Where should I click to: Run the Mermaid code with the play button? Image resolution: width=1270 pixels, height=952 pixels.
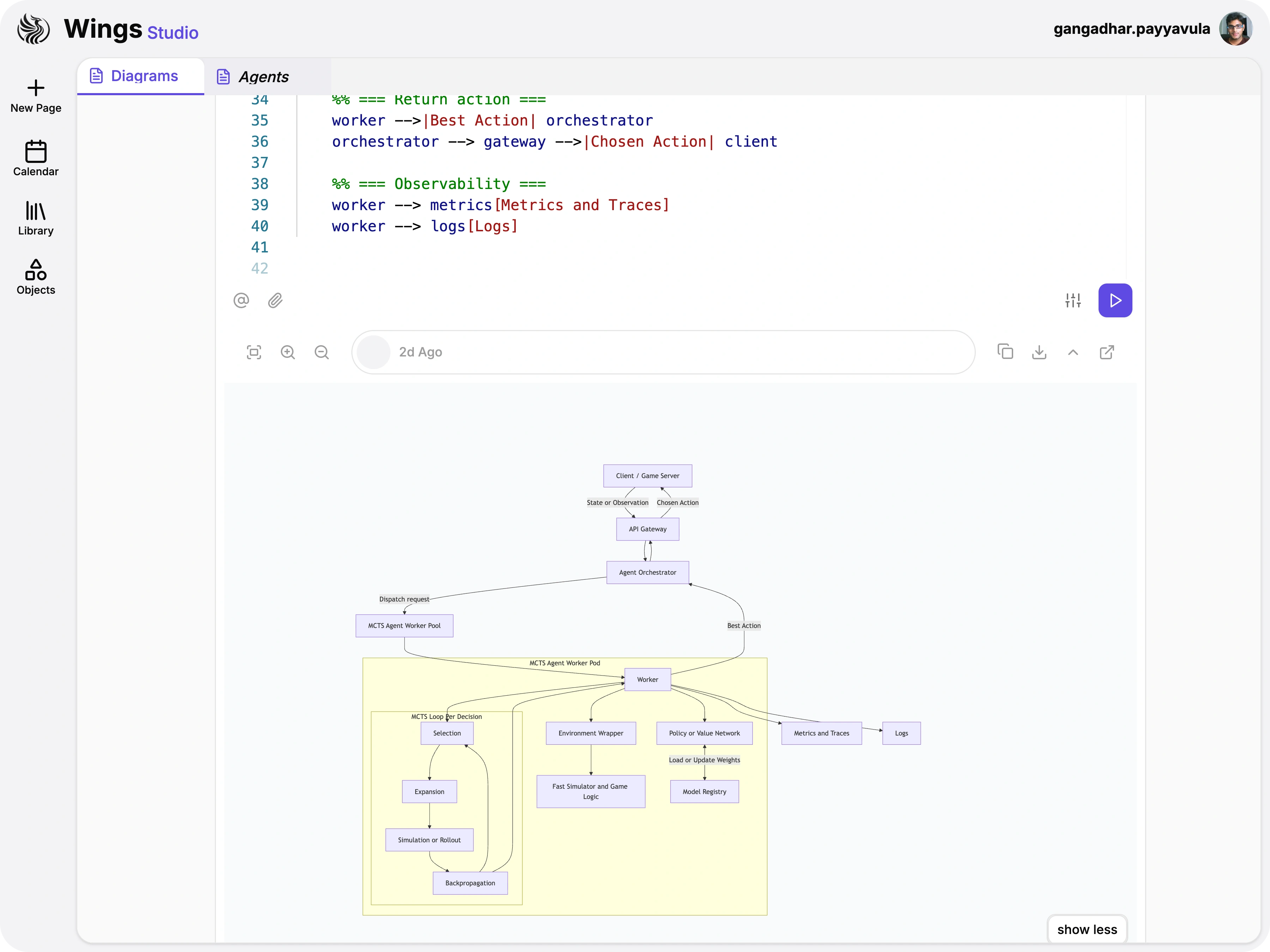click(1115, 300)
